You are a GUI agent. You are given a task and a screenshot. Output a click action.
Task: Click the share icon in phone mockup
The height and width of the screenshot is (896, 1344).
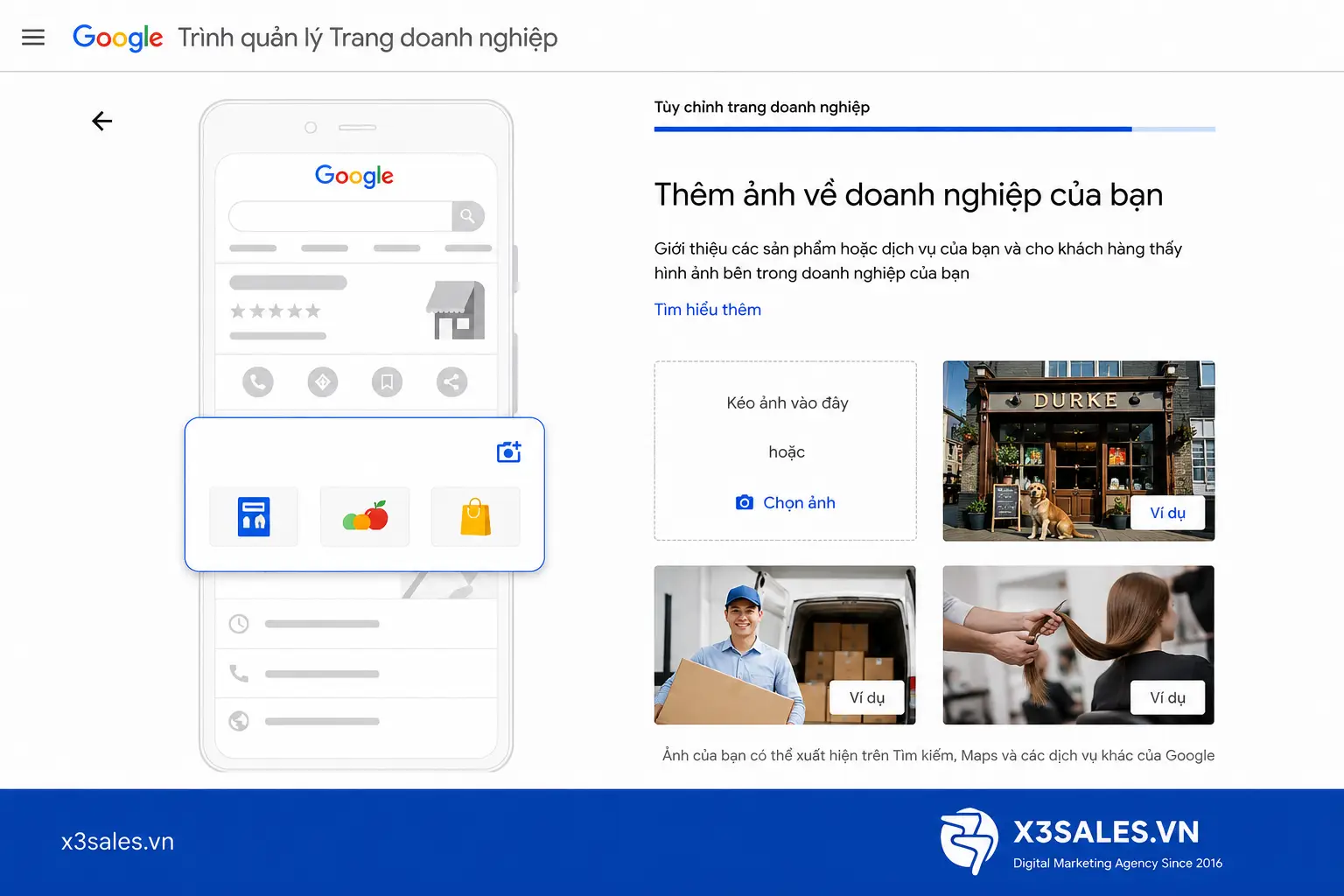tap(451, 381)
